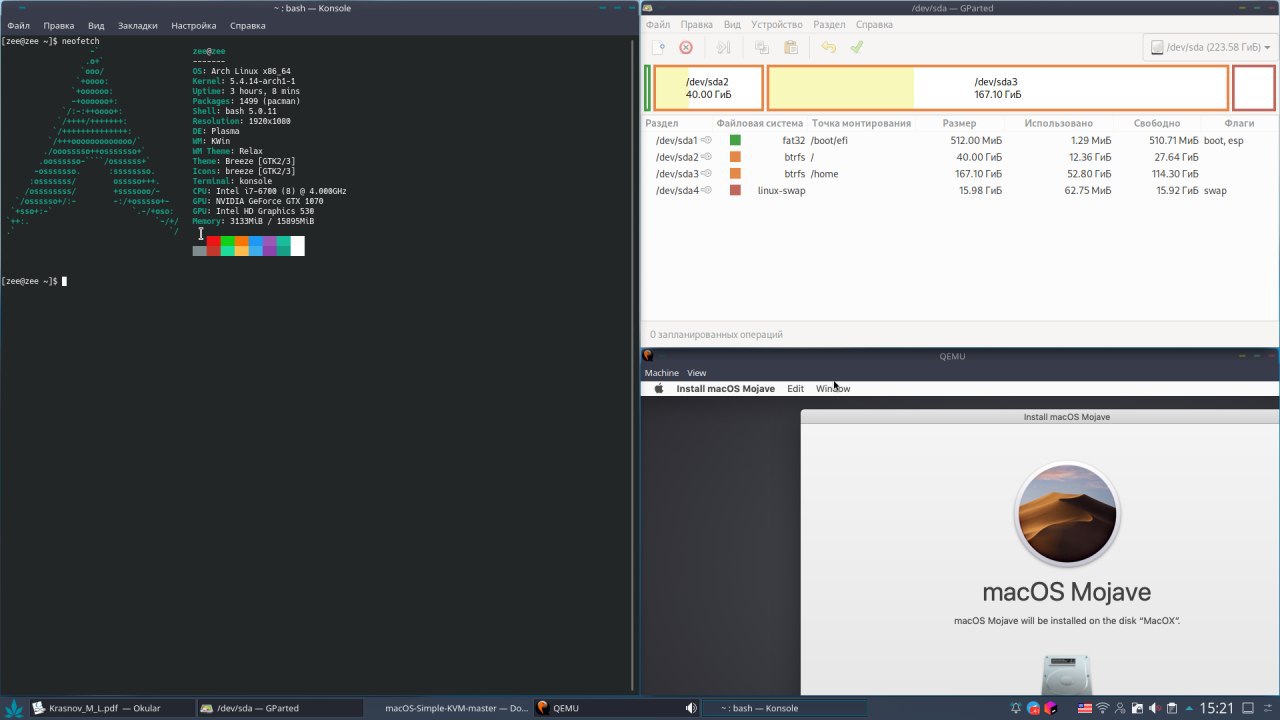The height and width of the screenshot is (720, 1280).
Task: Click the Точка монтирования column header
Action: [x=861, y=123]
